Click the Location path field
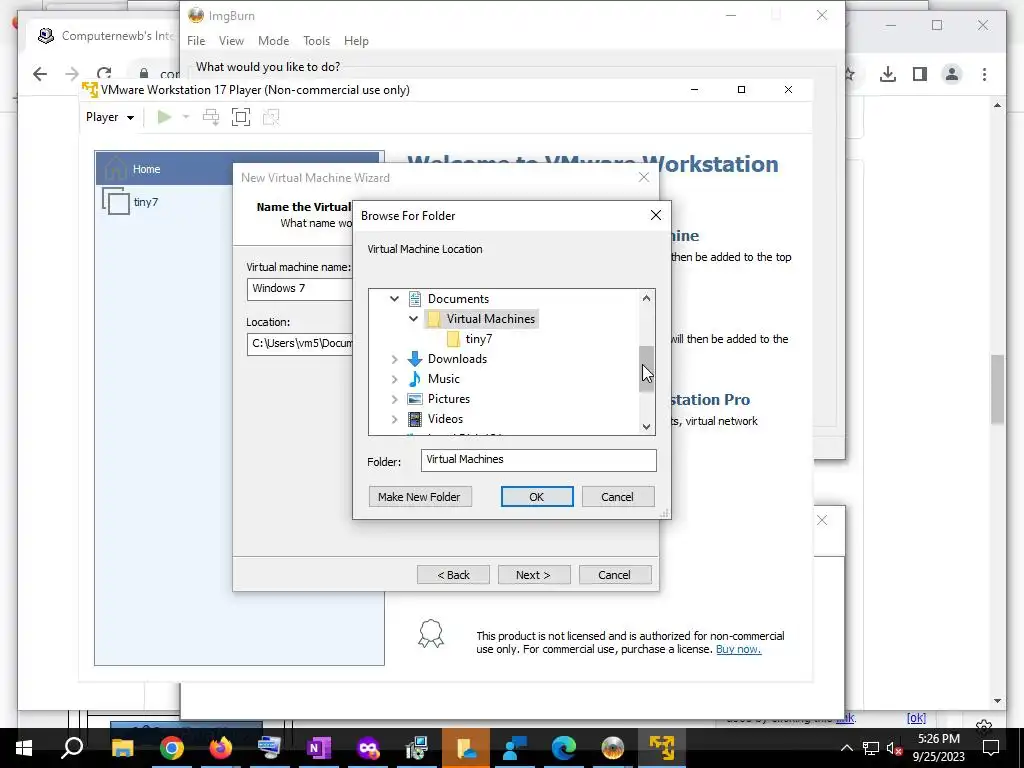The width and height of the screenshot is (1024, 768). coord(300,344)
